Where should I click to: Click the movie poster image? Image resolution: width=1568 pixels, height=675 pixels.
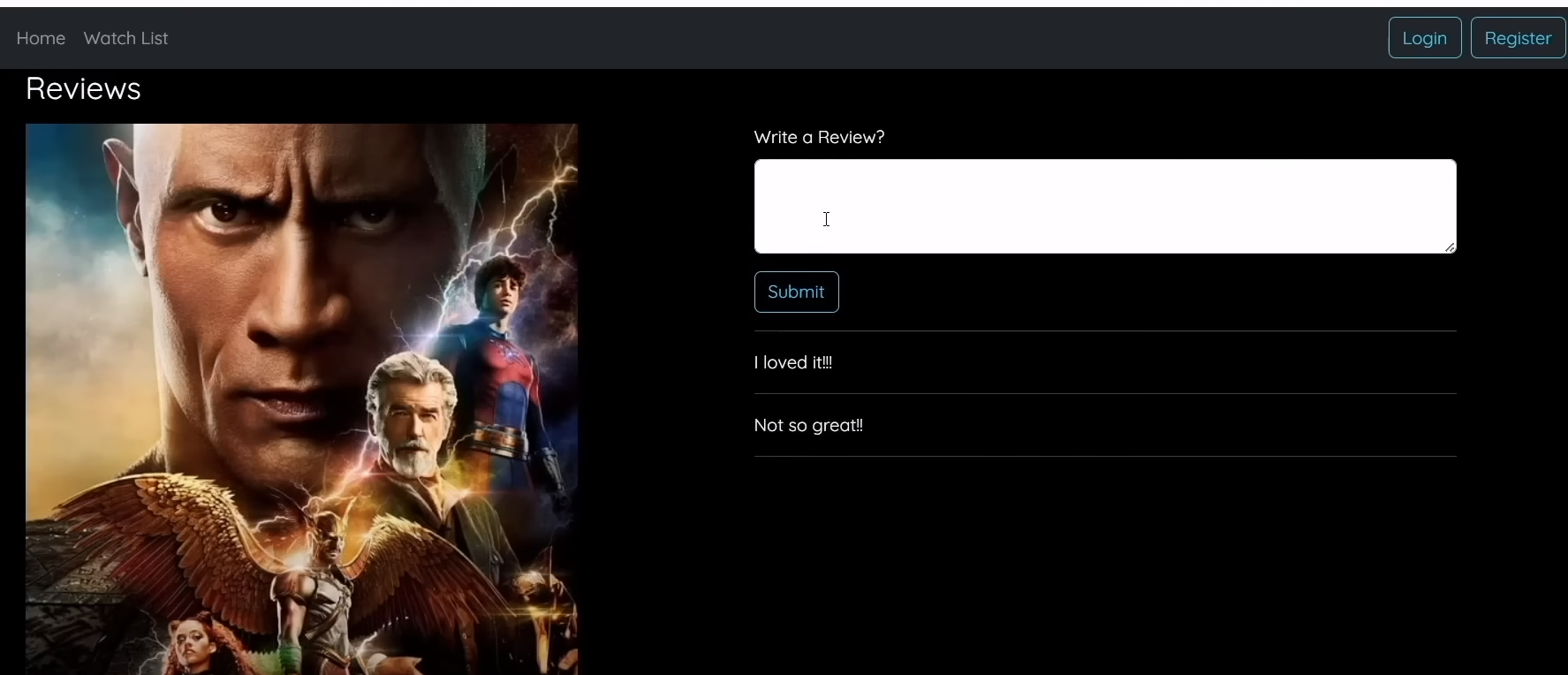301,399
